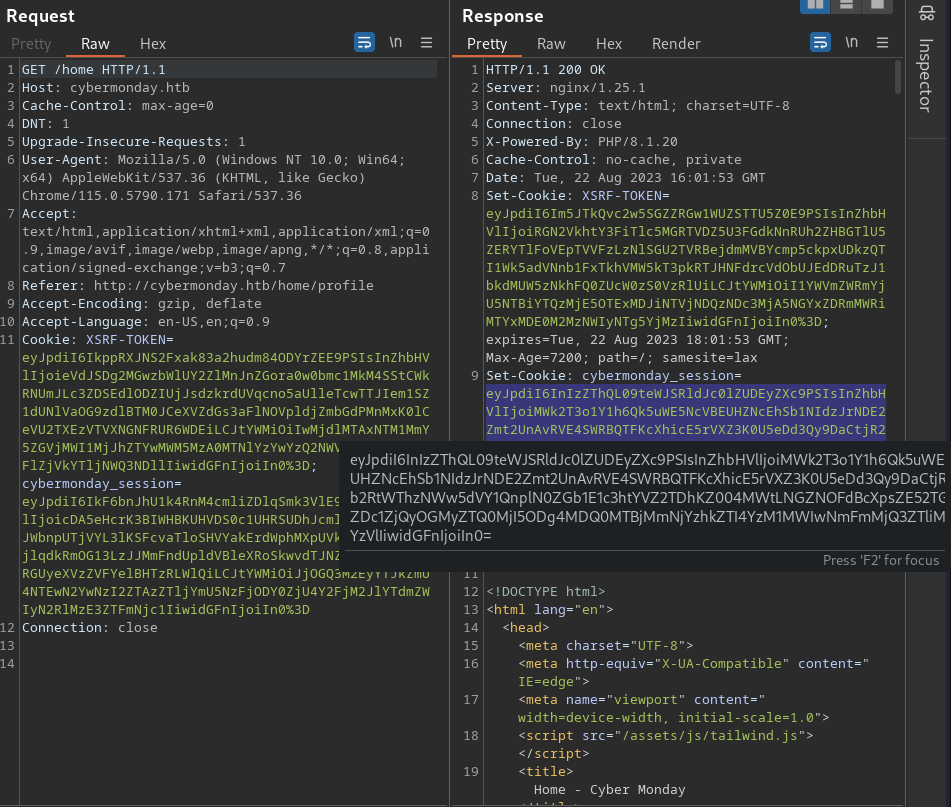Click the decoded cookie tooltip popup text
This screenshot has width=951, height=807.
click(x=647, y=497)
